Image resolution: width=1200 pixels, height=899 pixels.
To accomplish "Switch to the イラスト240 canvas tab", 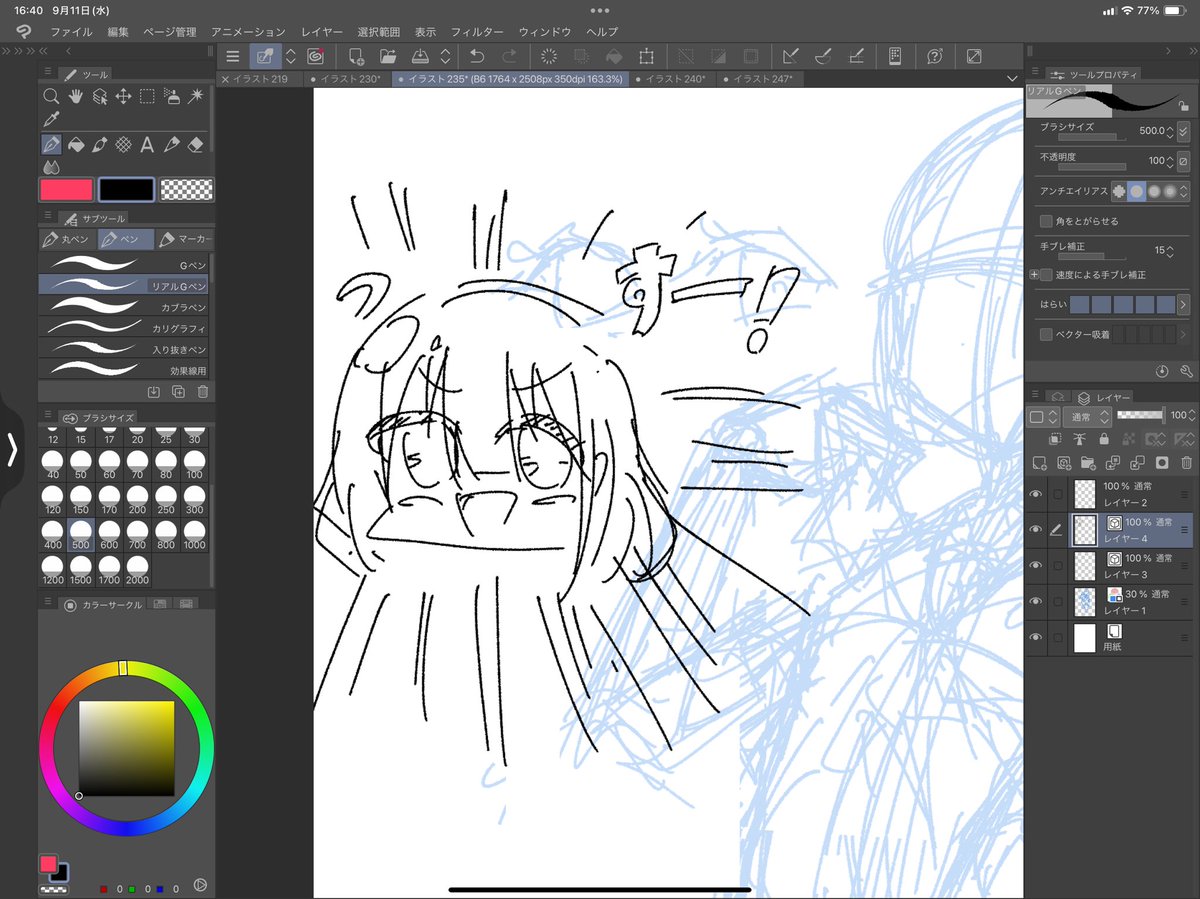I will [672, 77].
